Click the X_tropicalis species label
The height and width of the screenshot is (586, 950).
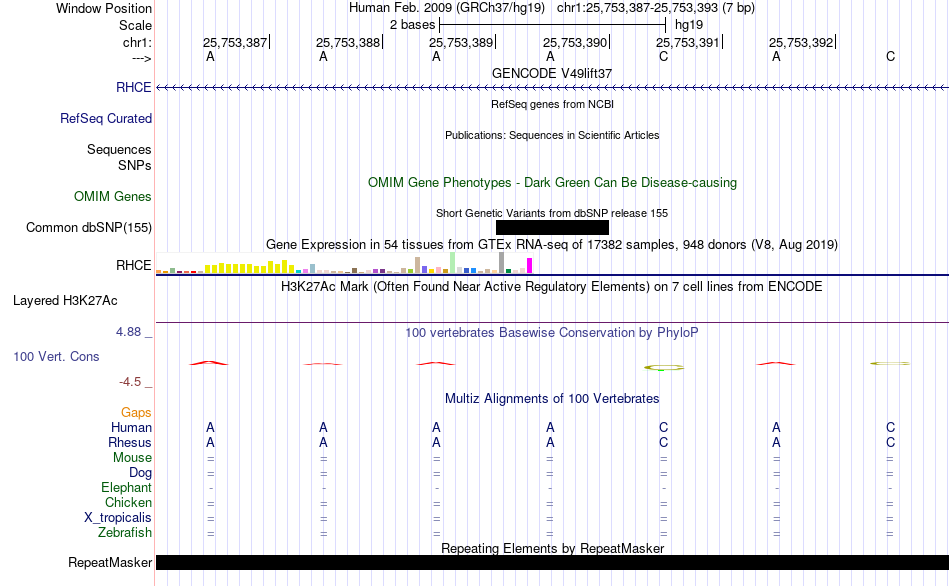[118, 518]
